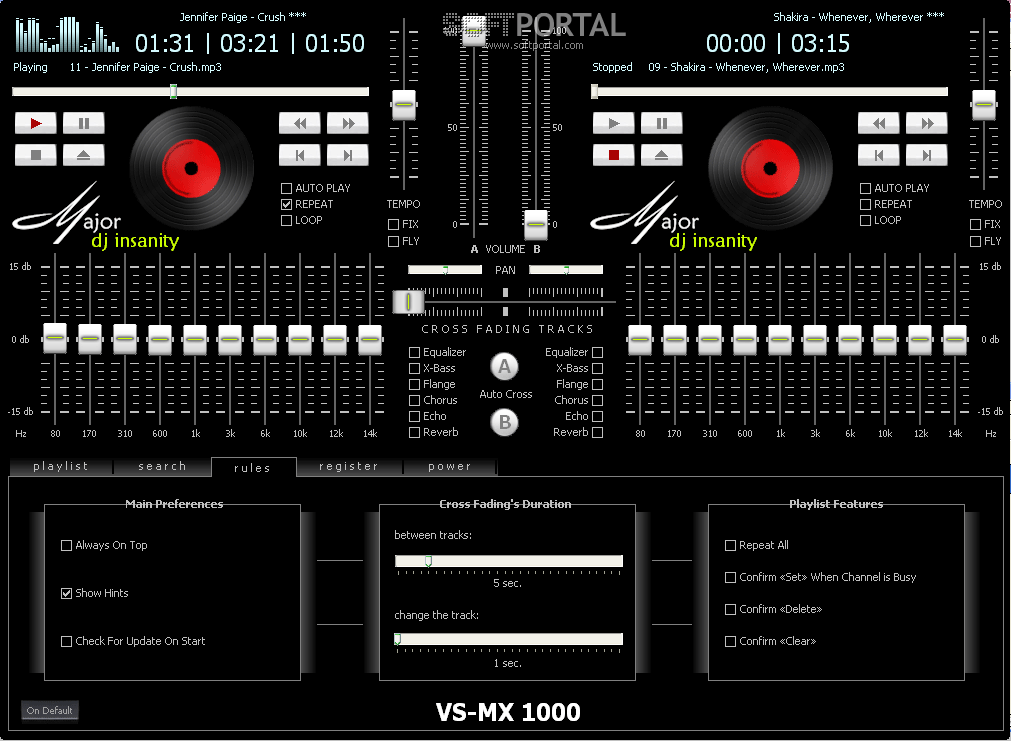Skip to previous track on deck A
This screenshot has width=1011, height=741.
[x=300, y=155]
